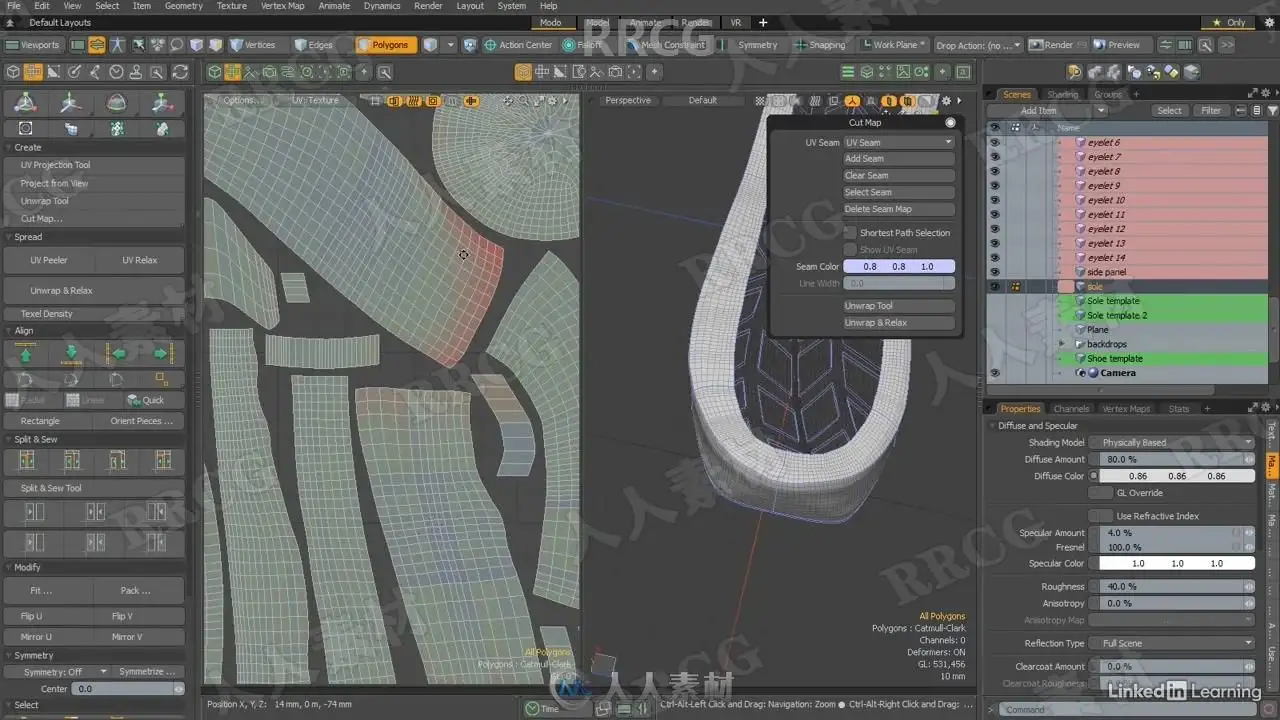Screen dimensions: 1280x720
Task: Select the Align Right arrow icon
Action: coord(162,353)
